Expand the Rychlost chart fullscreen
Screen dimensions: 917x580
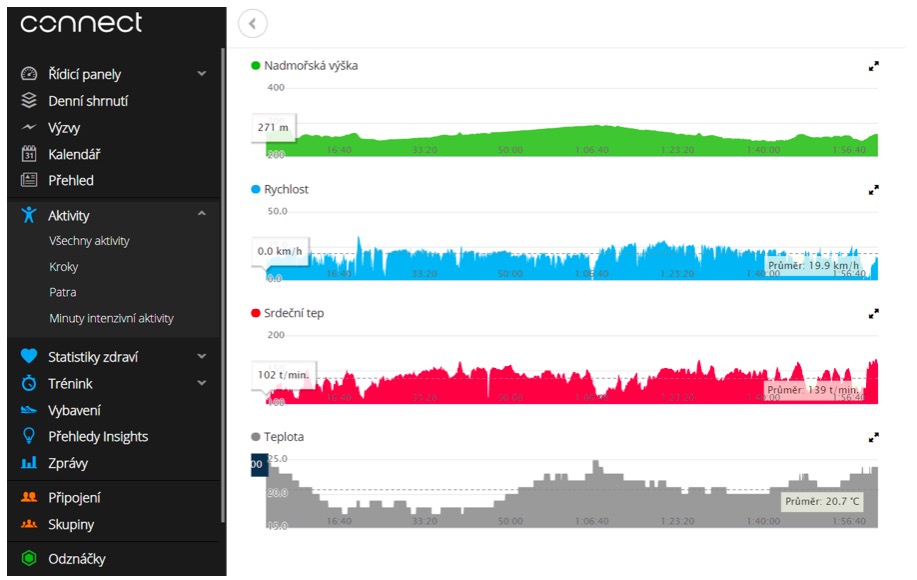point(873,190)
